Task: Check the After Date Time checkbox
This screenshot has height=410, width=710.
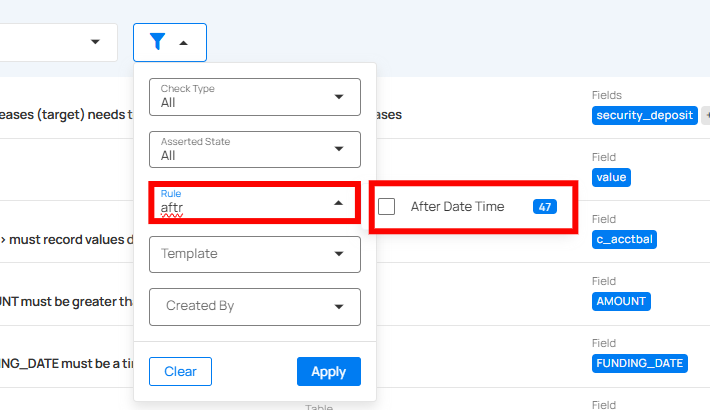Action: pos(387,207)
